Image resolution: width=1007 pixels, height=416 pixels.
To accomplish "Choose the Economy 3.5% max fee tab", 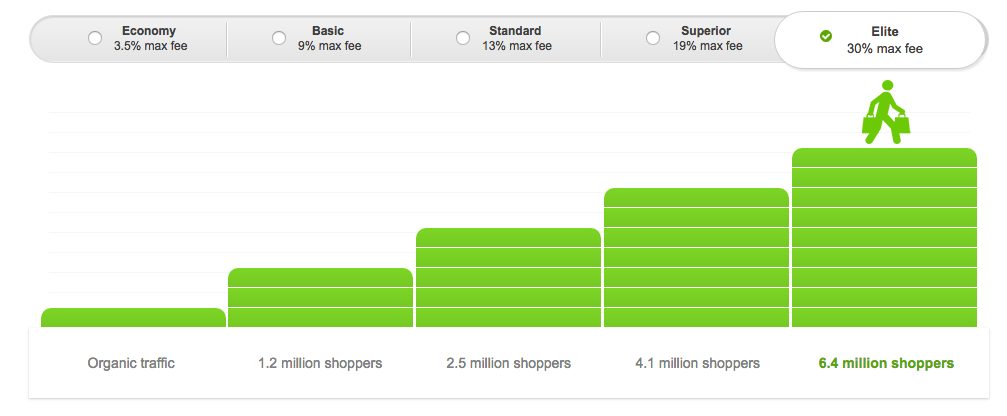I will (x=150, y=38).
